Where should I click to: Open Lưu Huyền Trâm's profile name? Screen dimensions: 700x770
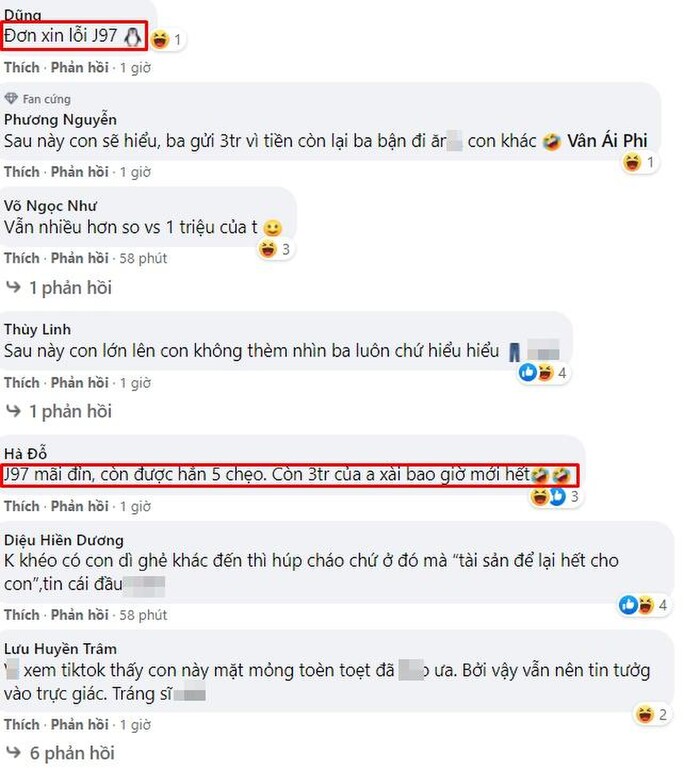coord(60,649)
